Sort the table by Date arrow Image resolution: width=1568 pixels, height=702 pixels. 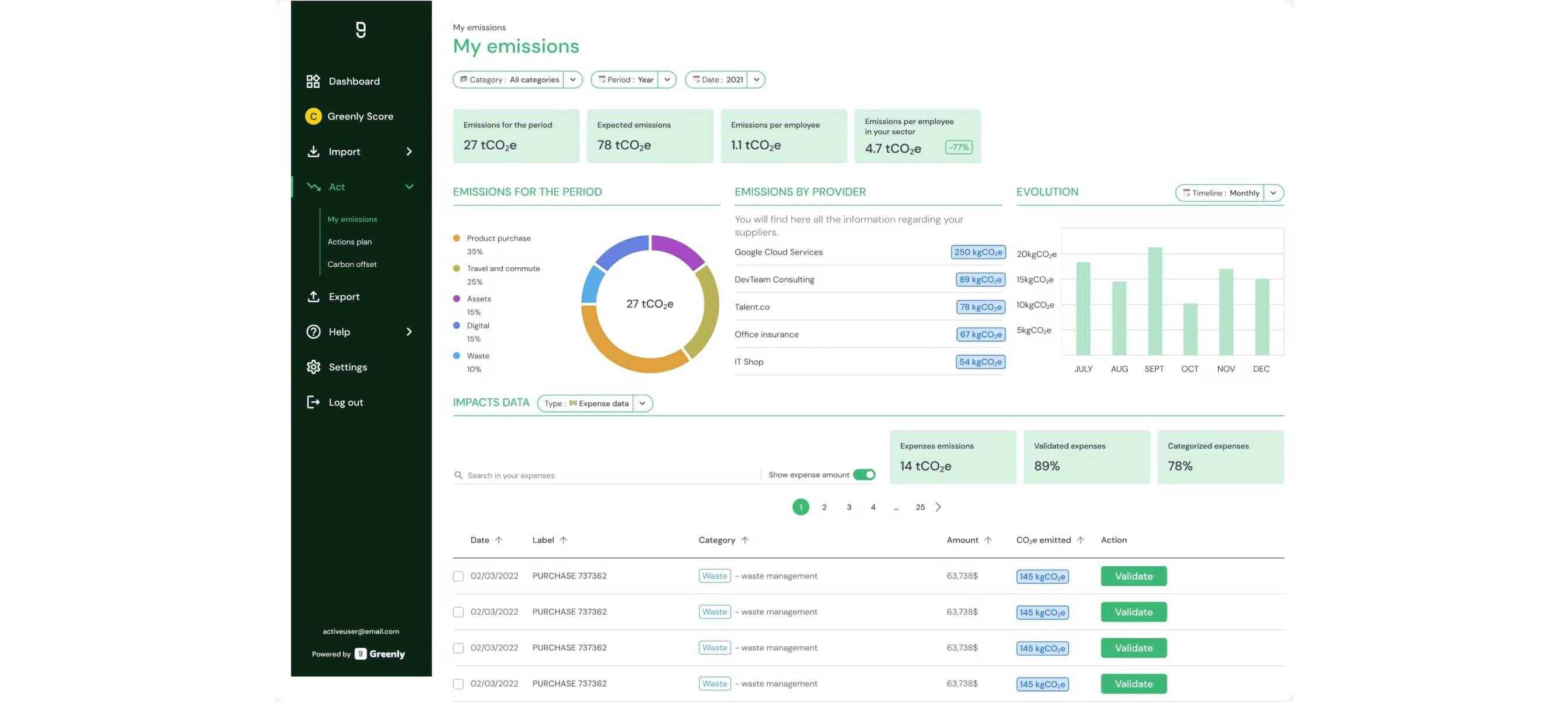click(x=499, y=540)
